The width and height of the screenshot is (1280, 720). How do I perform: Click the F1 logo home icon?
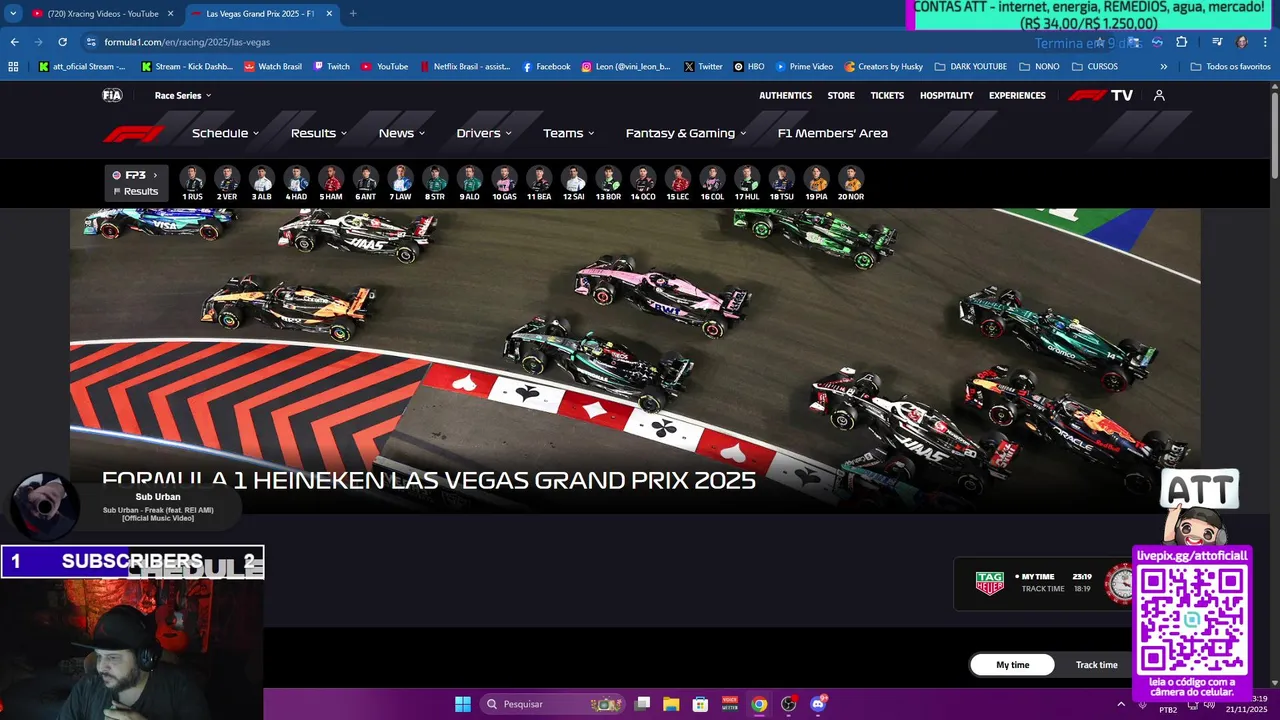tap(134, 133)
